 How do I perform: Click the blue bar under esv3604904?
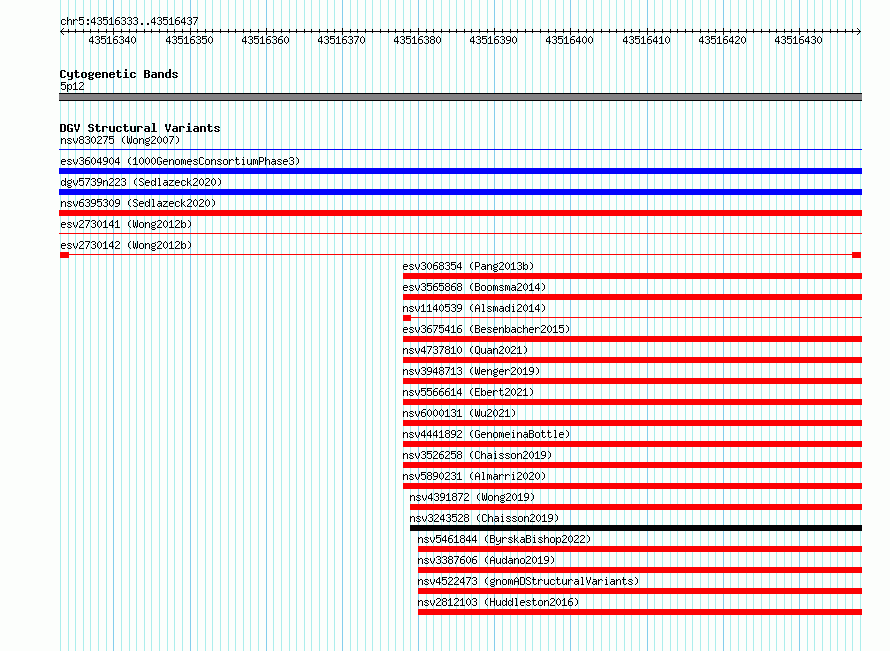[x=460, y=171]
